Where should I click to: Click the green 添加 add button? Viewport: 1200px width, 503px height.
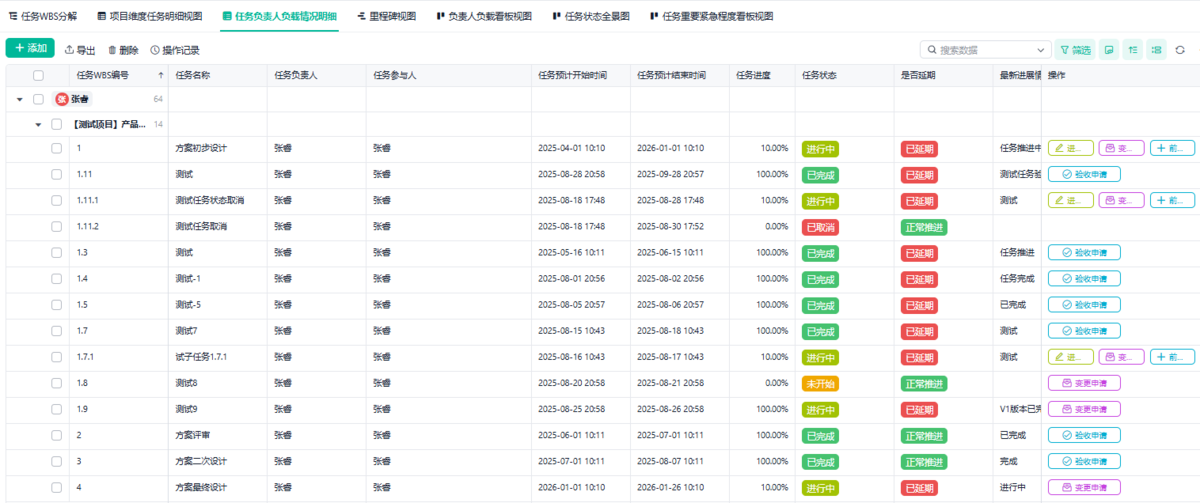(30, 48)
